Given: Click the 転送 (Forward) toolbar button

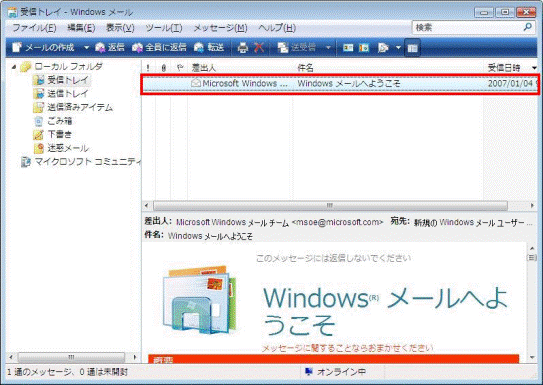Looking at the screenshot, I should (209, 47).
